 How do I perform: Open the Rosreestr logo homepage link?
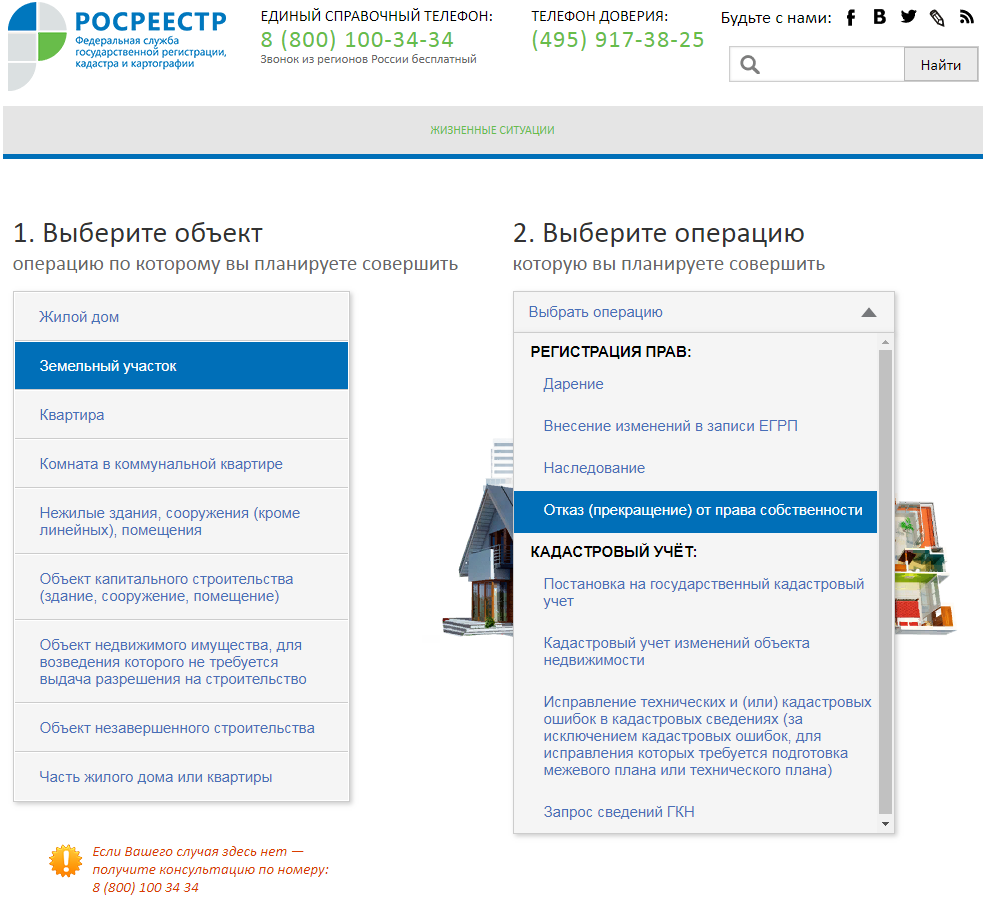tap(117, 45)
